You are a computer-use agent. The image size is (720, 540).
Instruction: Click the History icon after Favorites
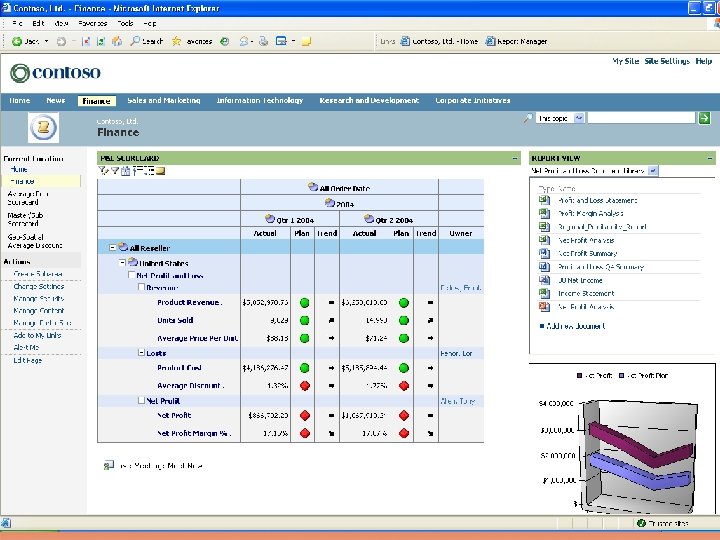[x=225, y=41]
